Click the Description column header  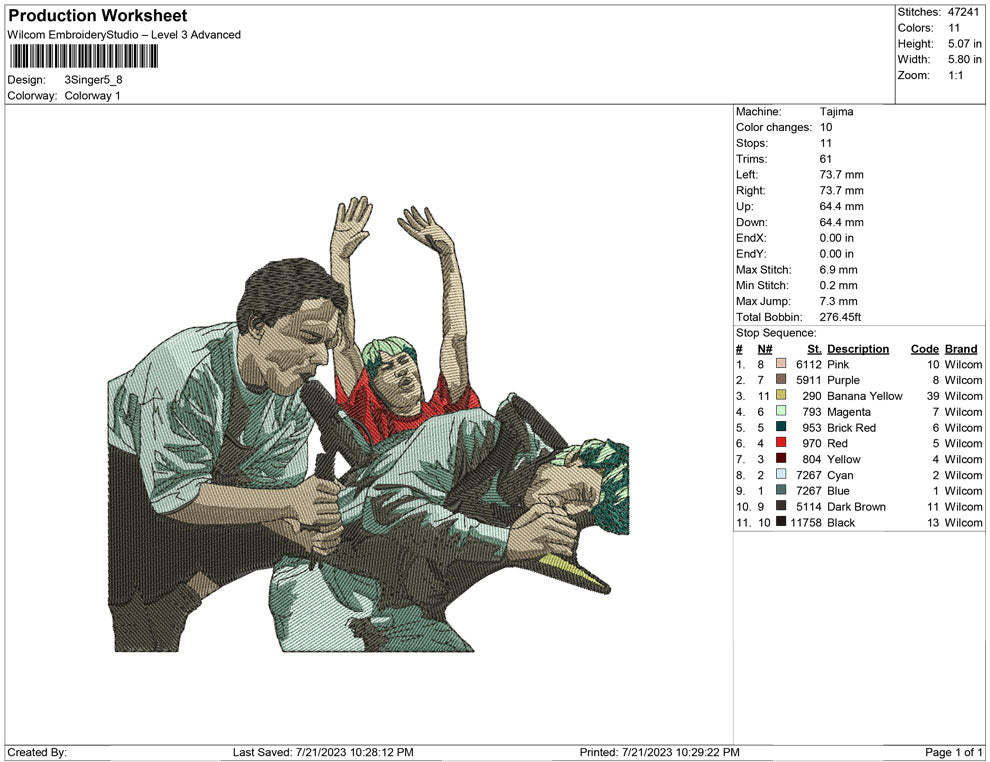point(857,349)
